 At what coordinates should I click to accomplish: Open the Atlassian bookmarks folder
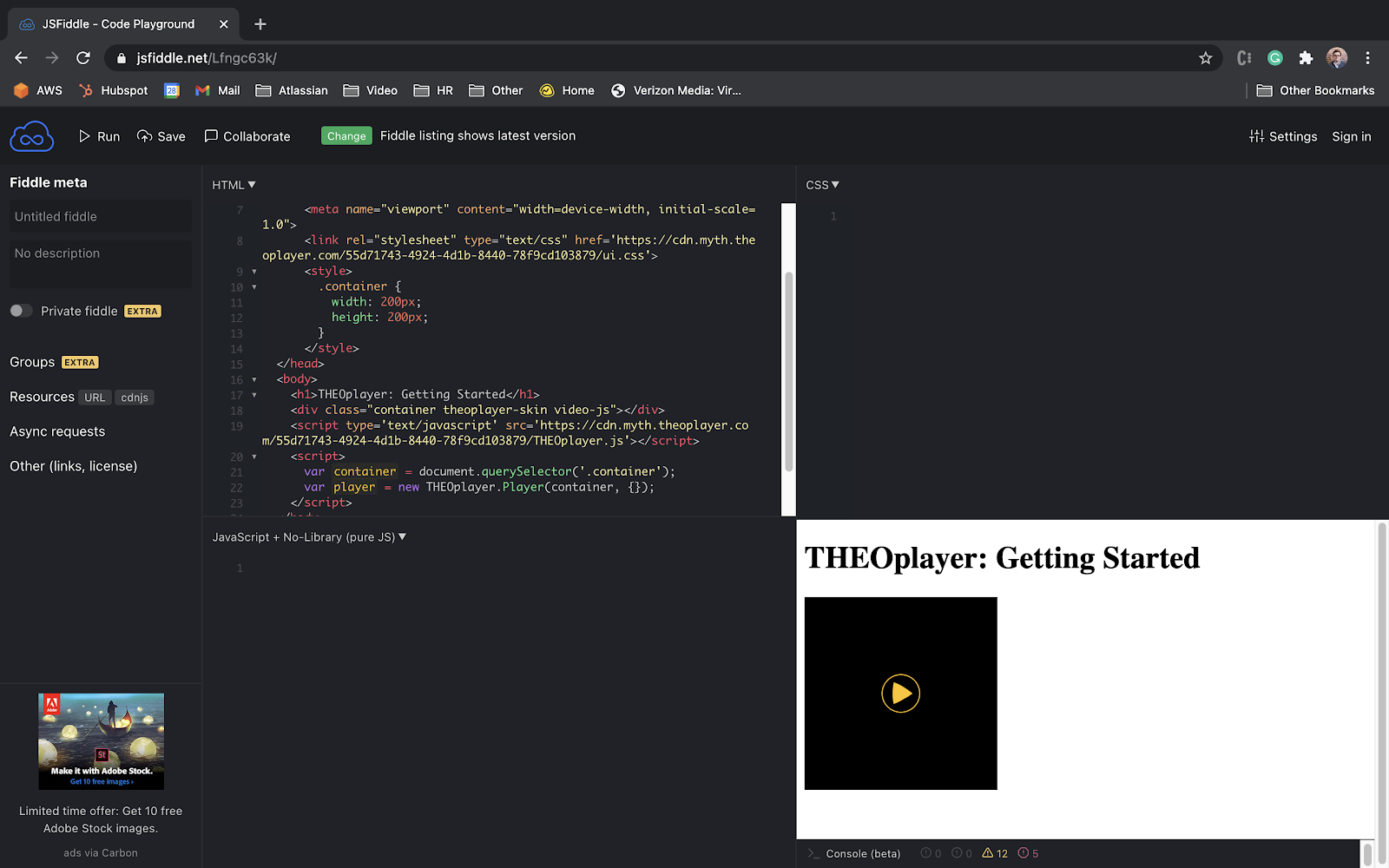point(291,89)
